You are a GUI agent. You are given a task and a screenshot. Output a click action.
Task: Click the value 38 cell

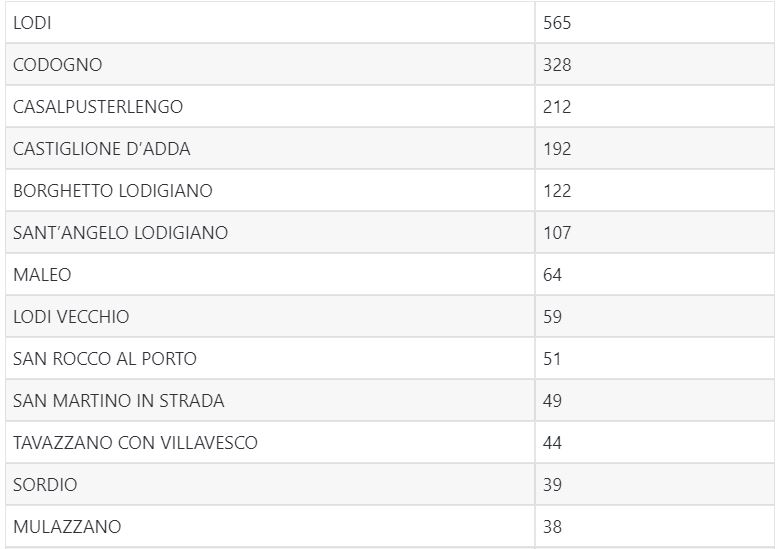tap(553, 526)
